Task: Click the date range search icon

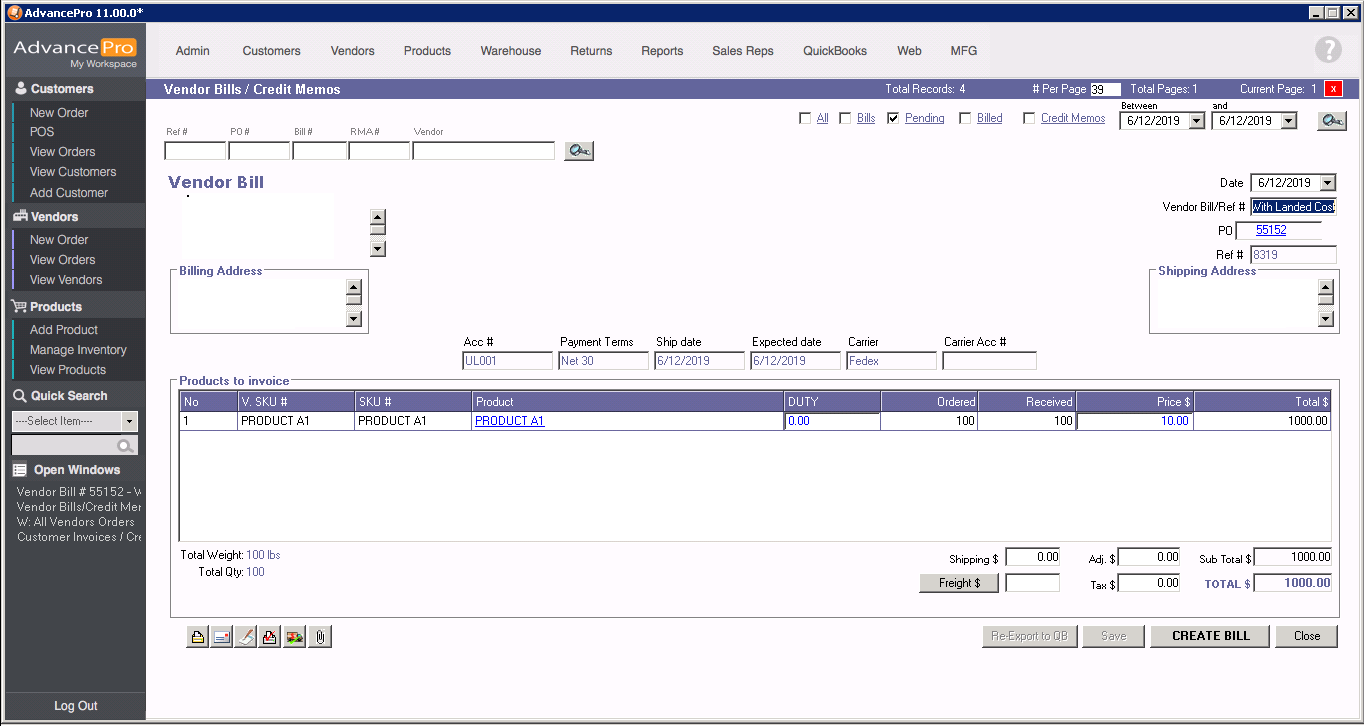Action: pos(1331,121)
